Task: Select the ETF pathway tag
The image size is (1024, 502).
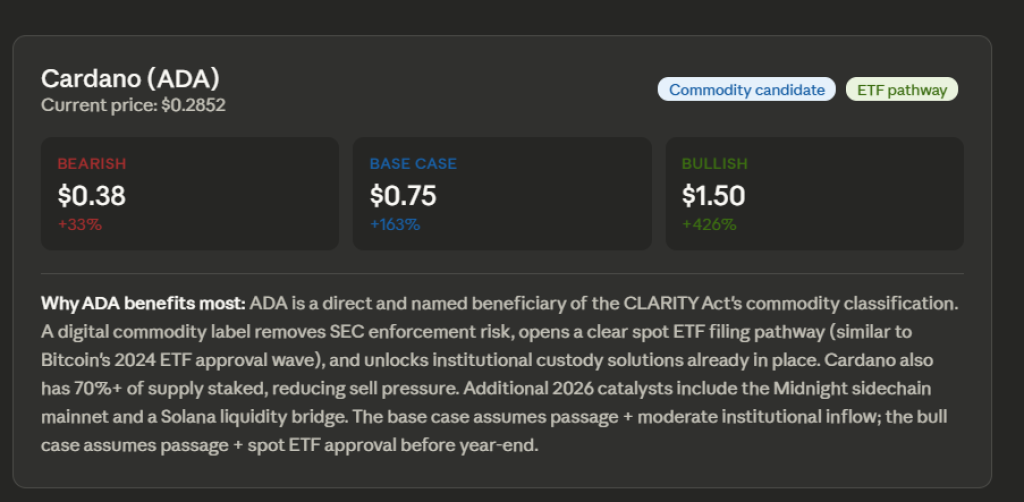Action: pos(902,90)
